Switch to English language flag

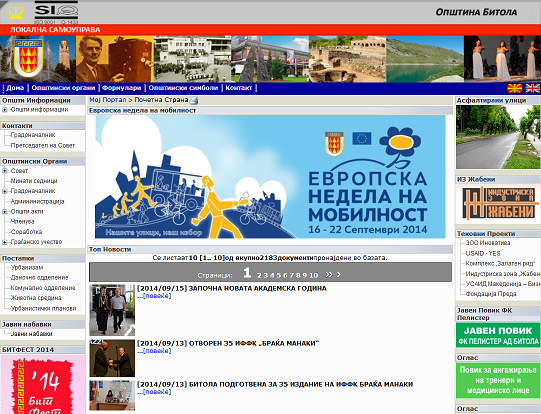pos(532,88)
